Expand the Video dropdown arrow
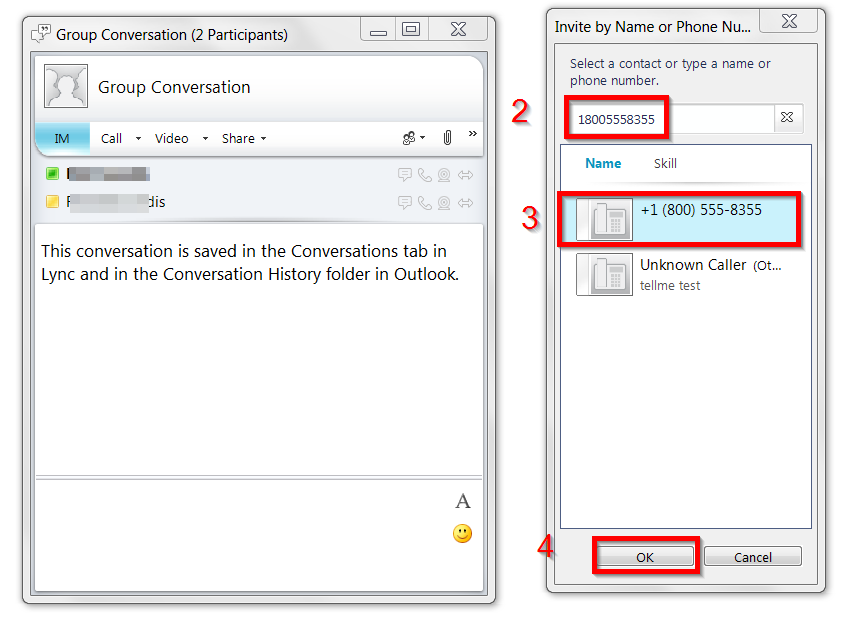The width and height of the screenshot is (866, 622). tap(205, 139)
